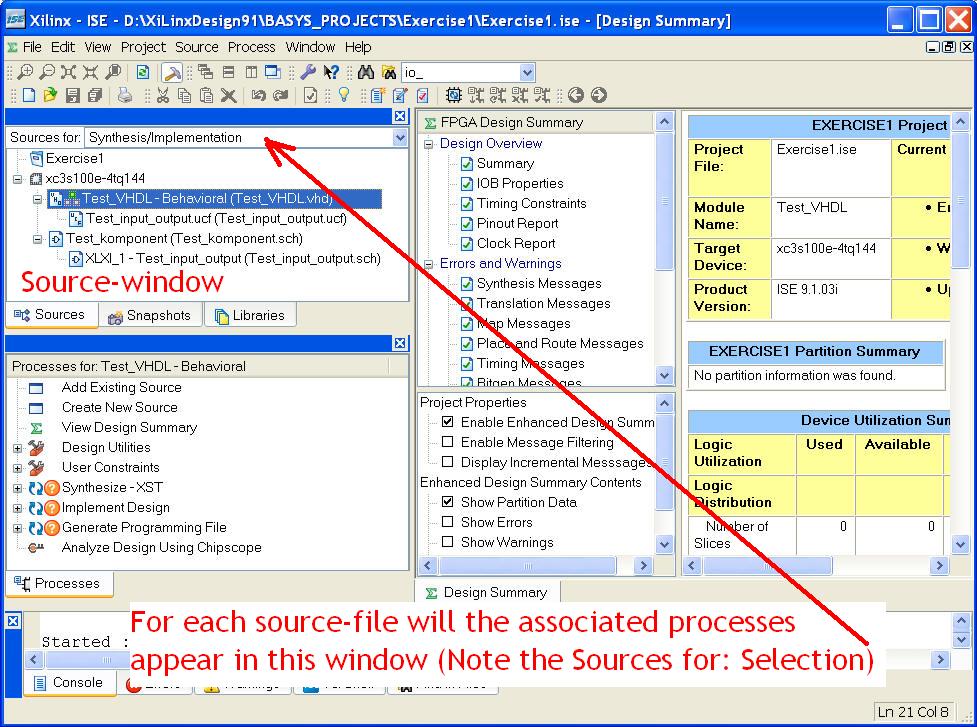Click the Find in Files folder-binoculars icon
Screen dimensions: 977x727
(389, 72)
